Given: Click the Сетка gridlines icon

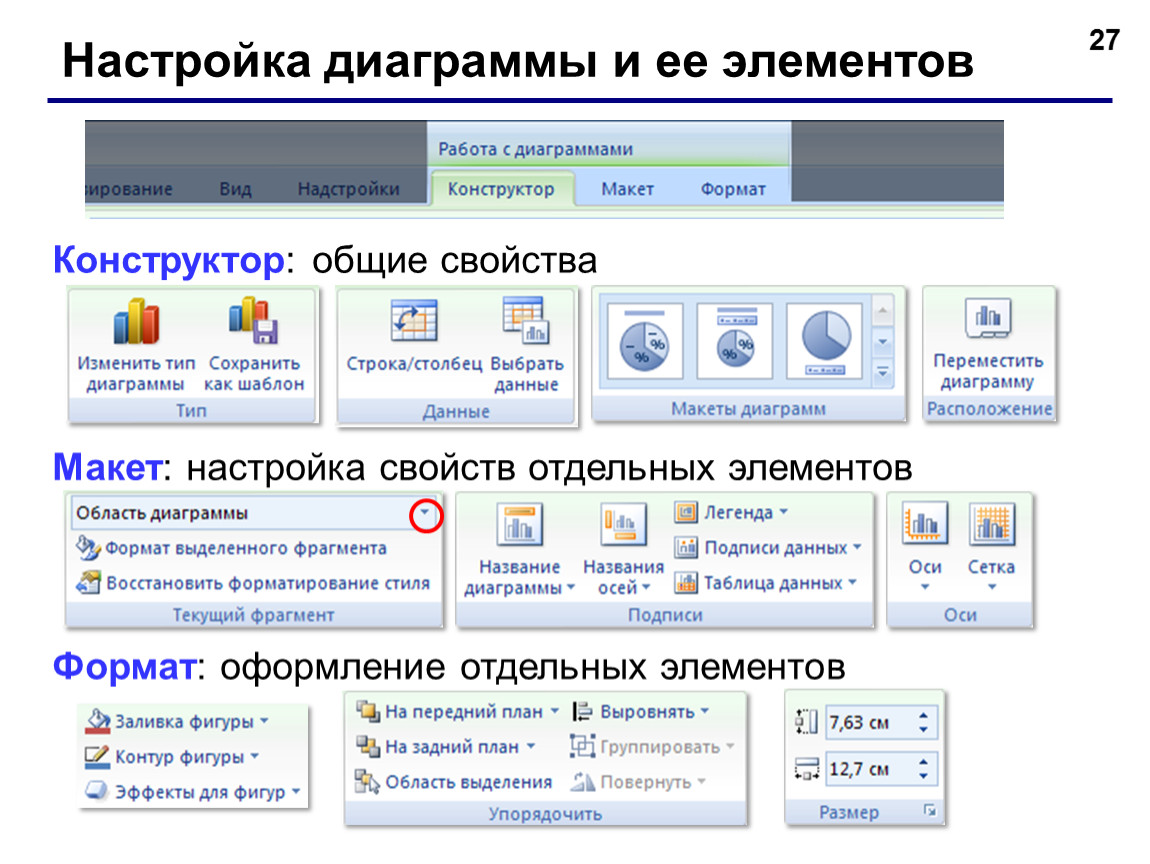Looking at the screenshot, I should [992, 524].
